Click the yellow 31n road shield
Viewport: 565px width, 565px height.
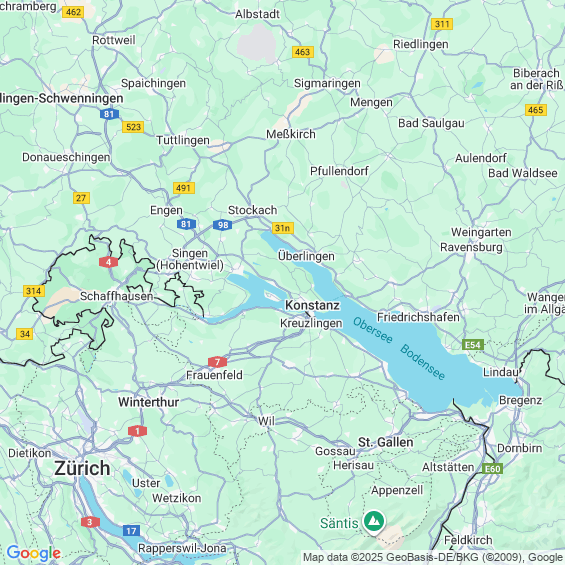tap(282, 228)
